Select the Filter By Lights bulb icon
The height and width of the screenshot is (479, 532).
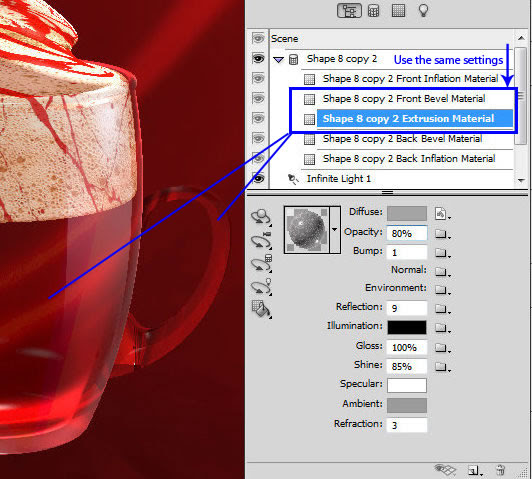click(x=423, y=11)
